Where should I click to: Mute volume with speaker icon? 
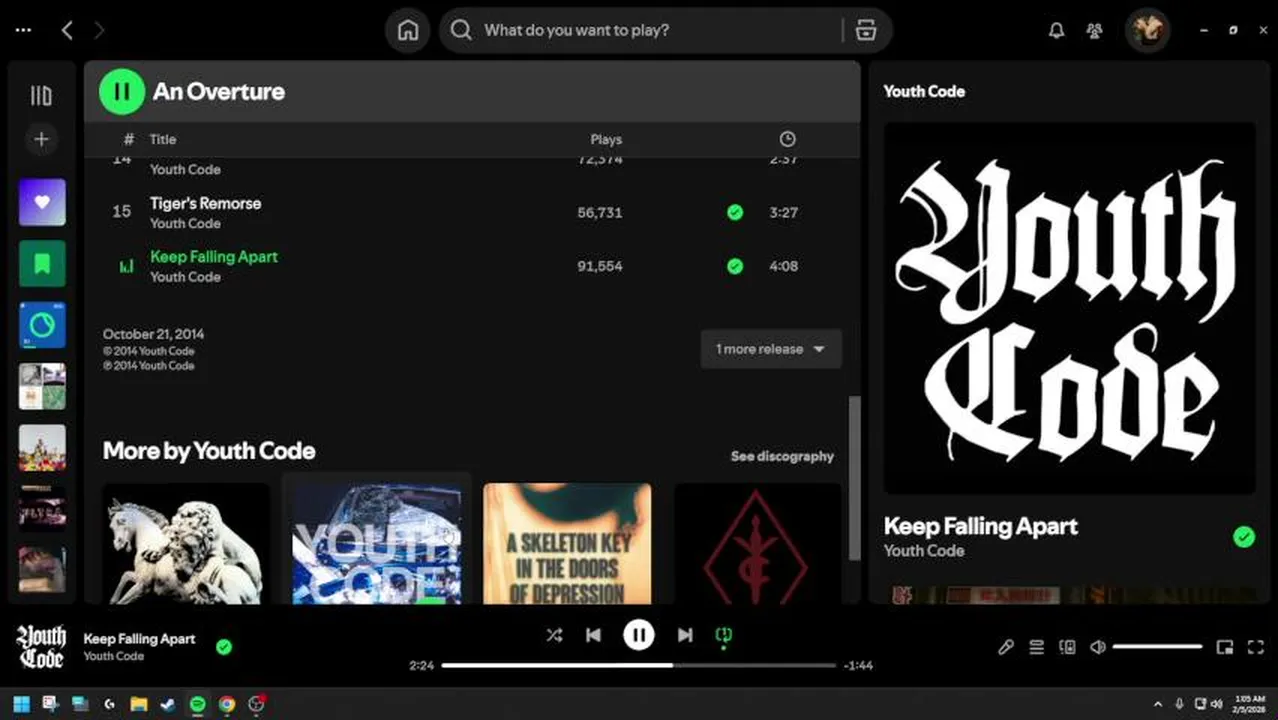pos(1097,647)
